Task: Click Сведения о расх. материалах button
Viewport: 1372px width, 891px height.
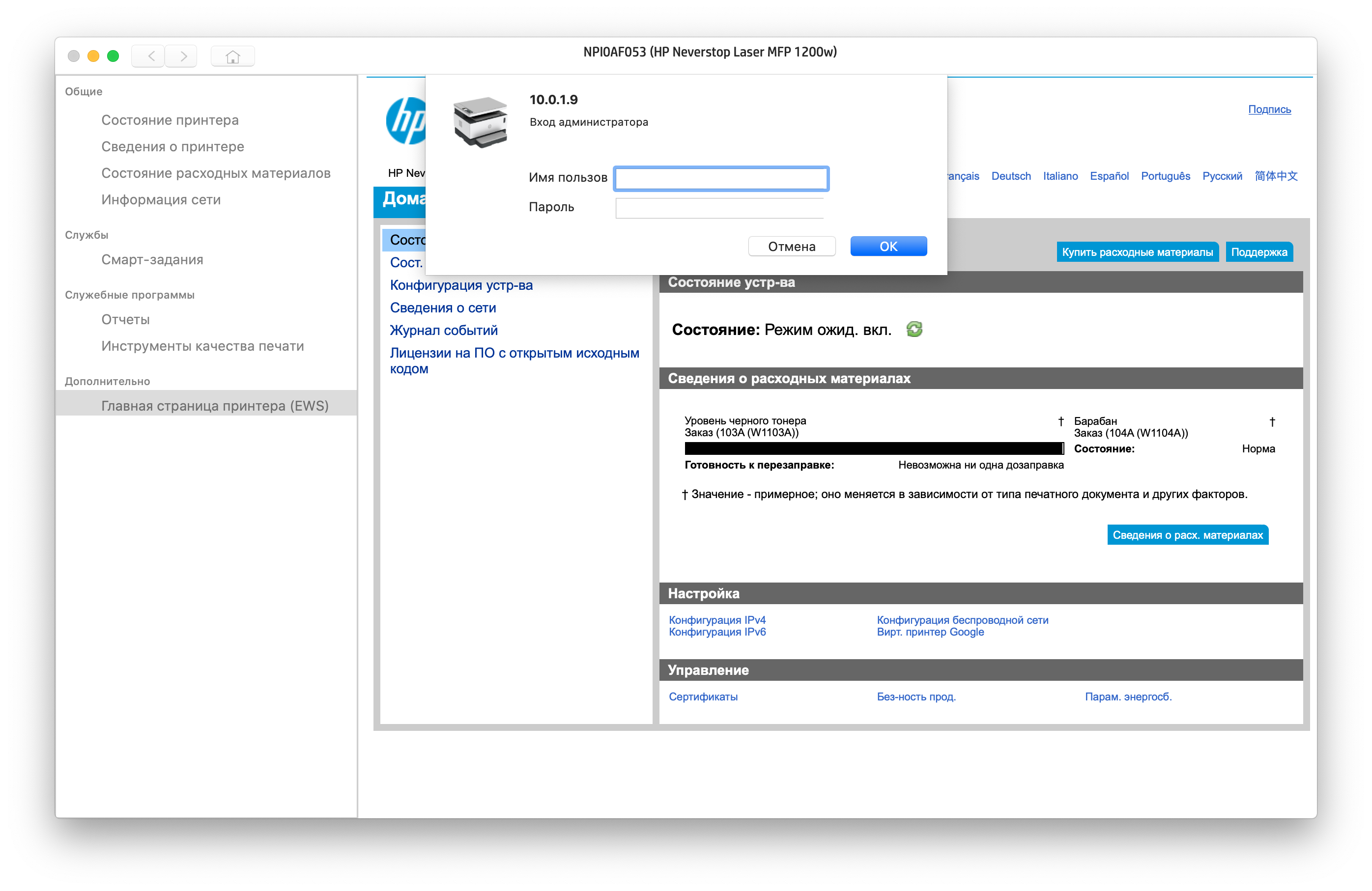Action: tap(1188, 535)
